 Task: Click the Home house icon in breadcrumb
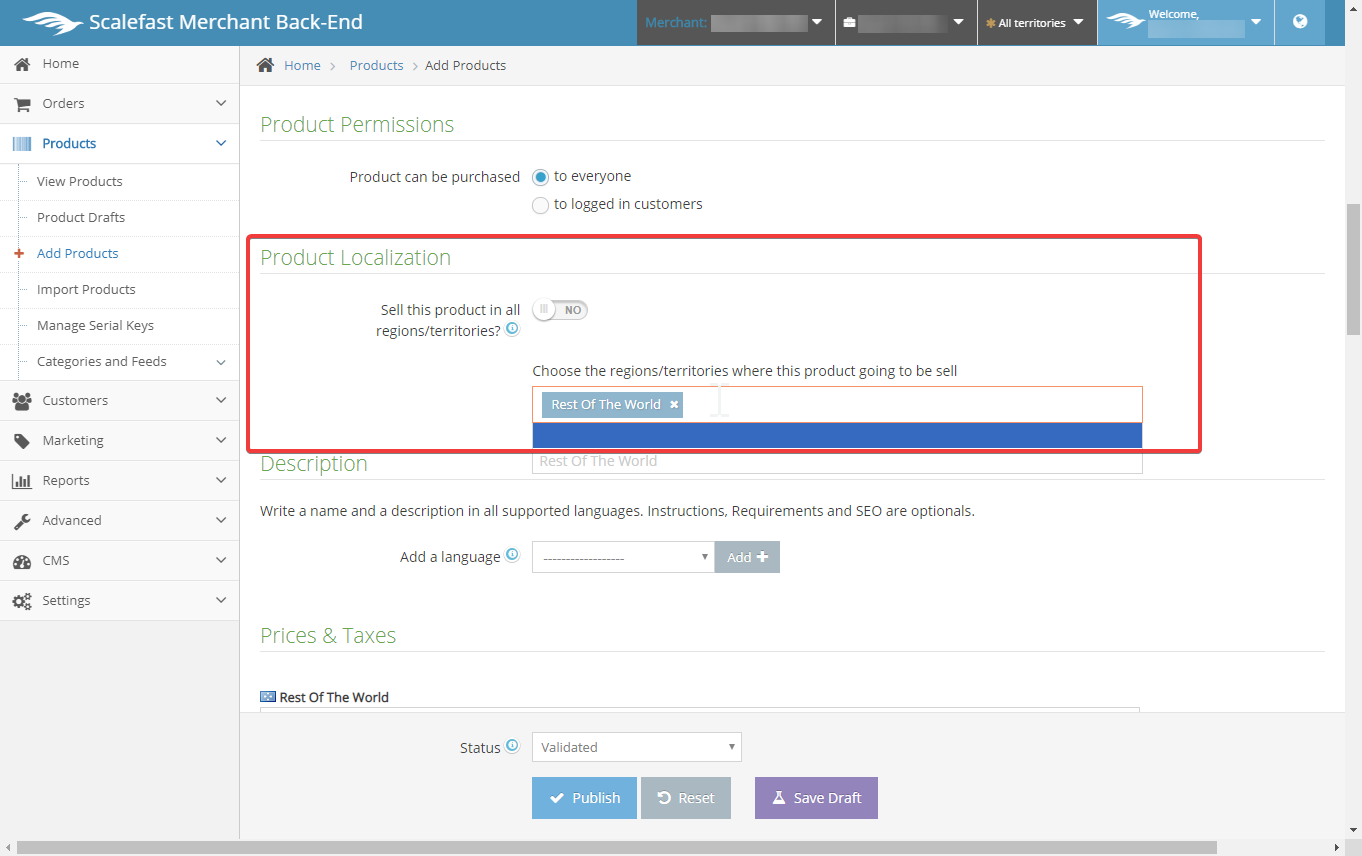click(265, 65)
